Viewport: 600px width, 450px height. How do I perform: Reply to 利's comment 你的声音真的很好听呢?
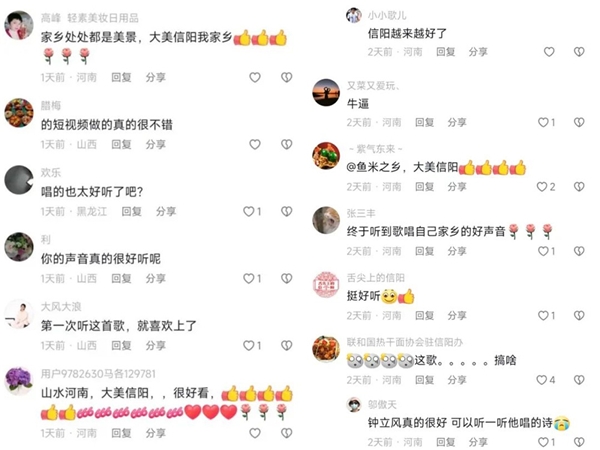[121, 279]
